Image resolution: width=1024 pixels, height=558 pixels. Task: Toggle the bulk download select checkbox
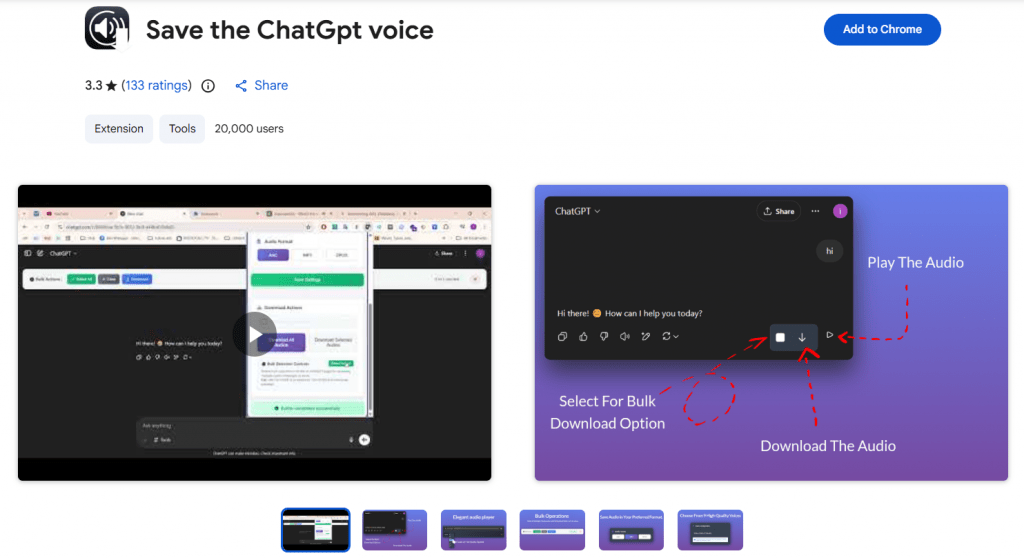point(780,338)
